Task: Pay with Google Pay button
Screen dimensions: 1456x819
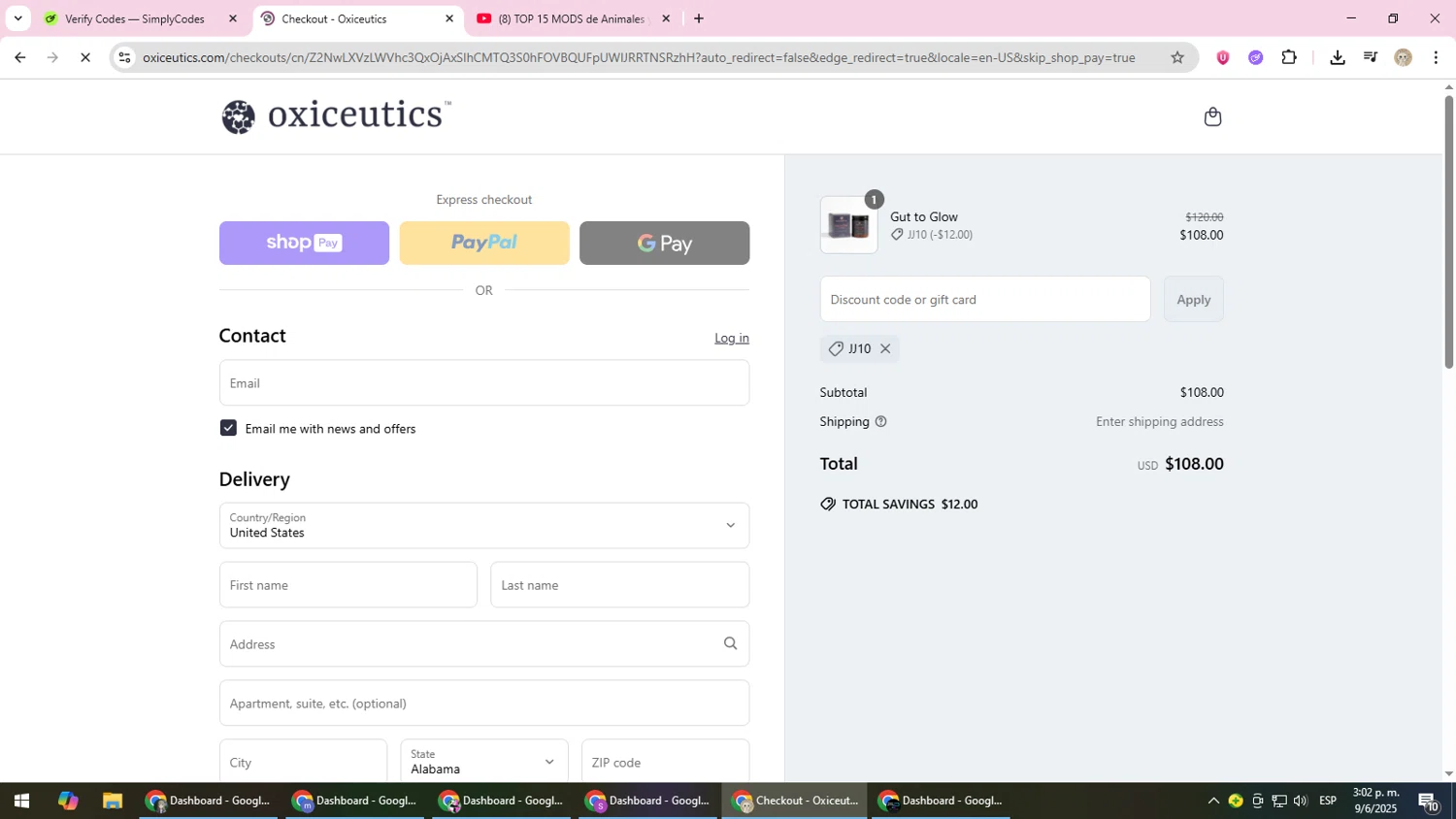Action: coord(664,243)
